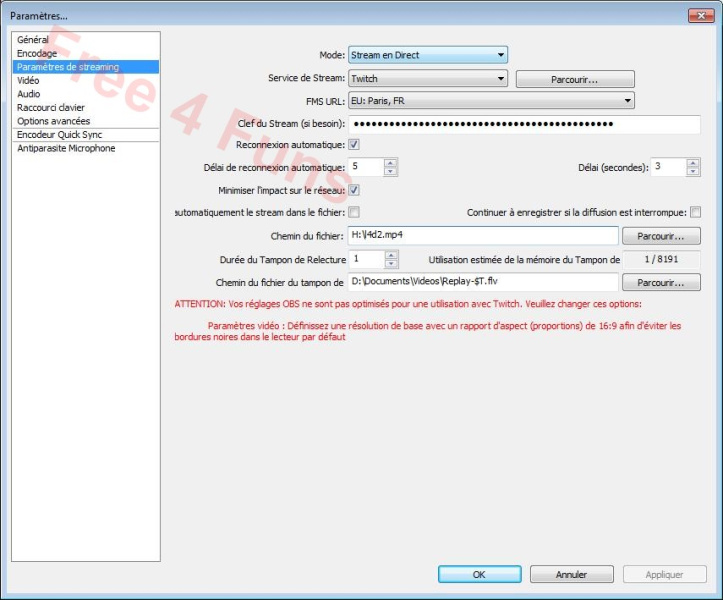Open Encodeur Quick Sync settings
Viewport: 723px width, 600px height.
tap(59, 134)
